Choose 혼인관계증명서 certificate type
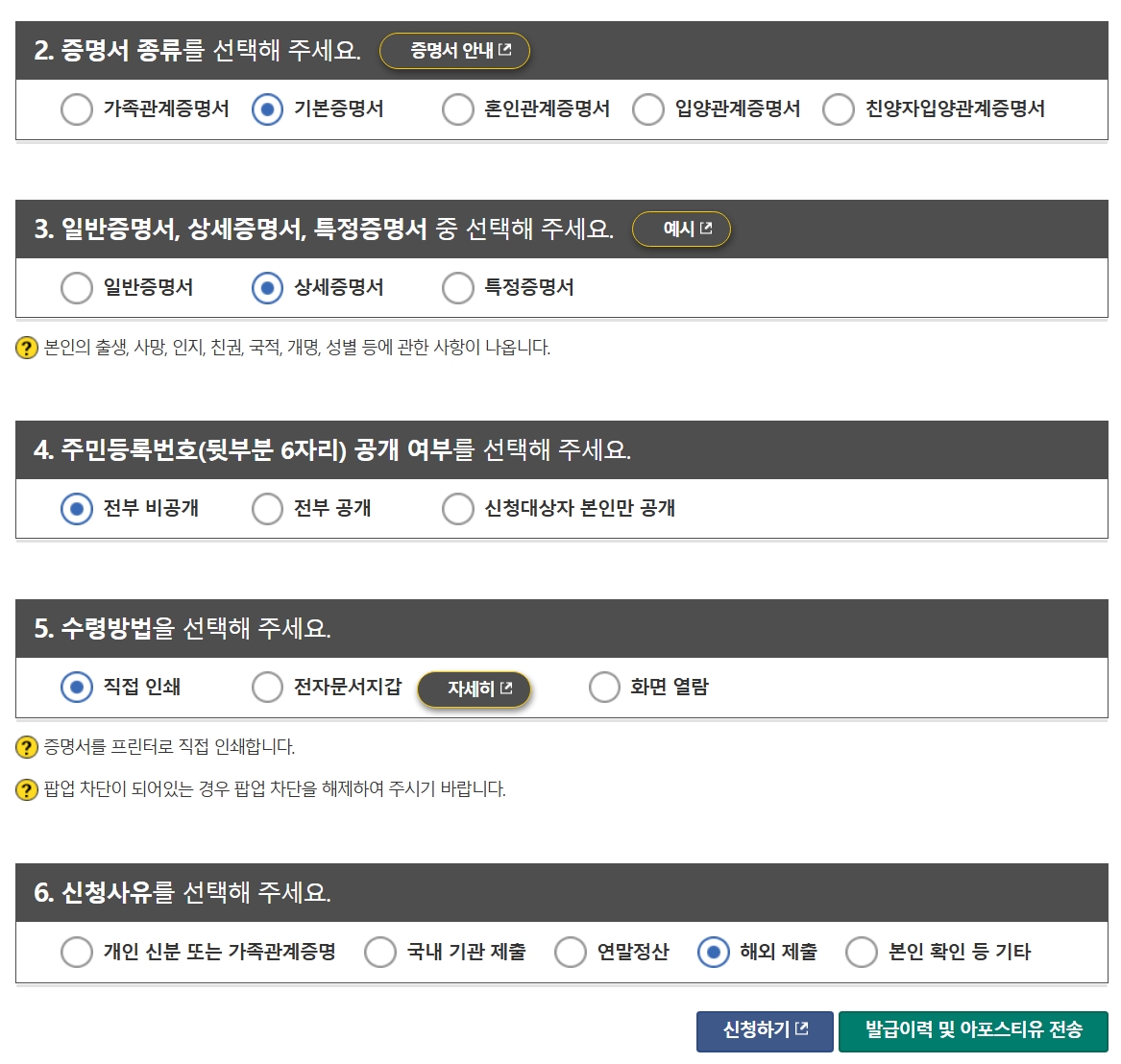 click(457, 109)
